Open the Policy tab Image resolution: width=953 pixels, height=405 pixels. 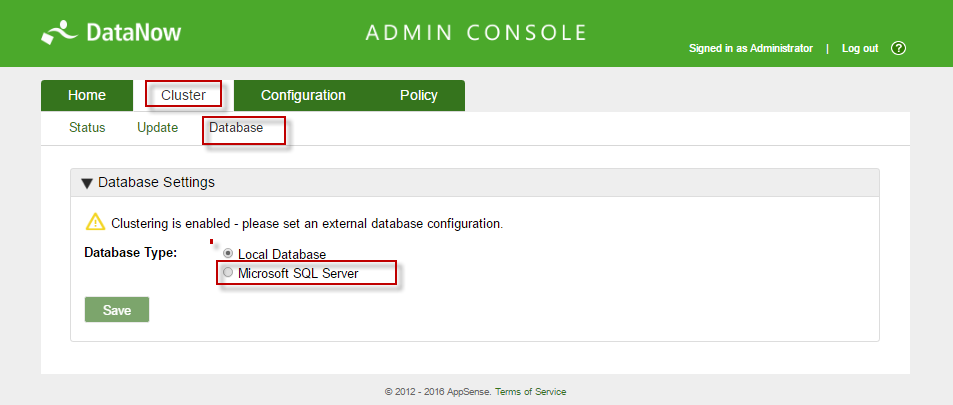tap(419, 96)
